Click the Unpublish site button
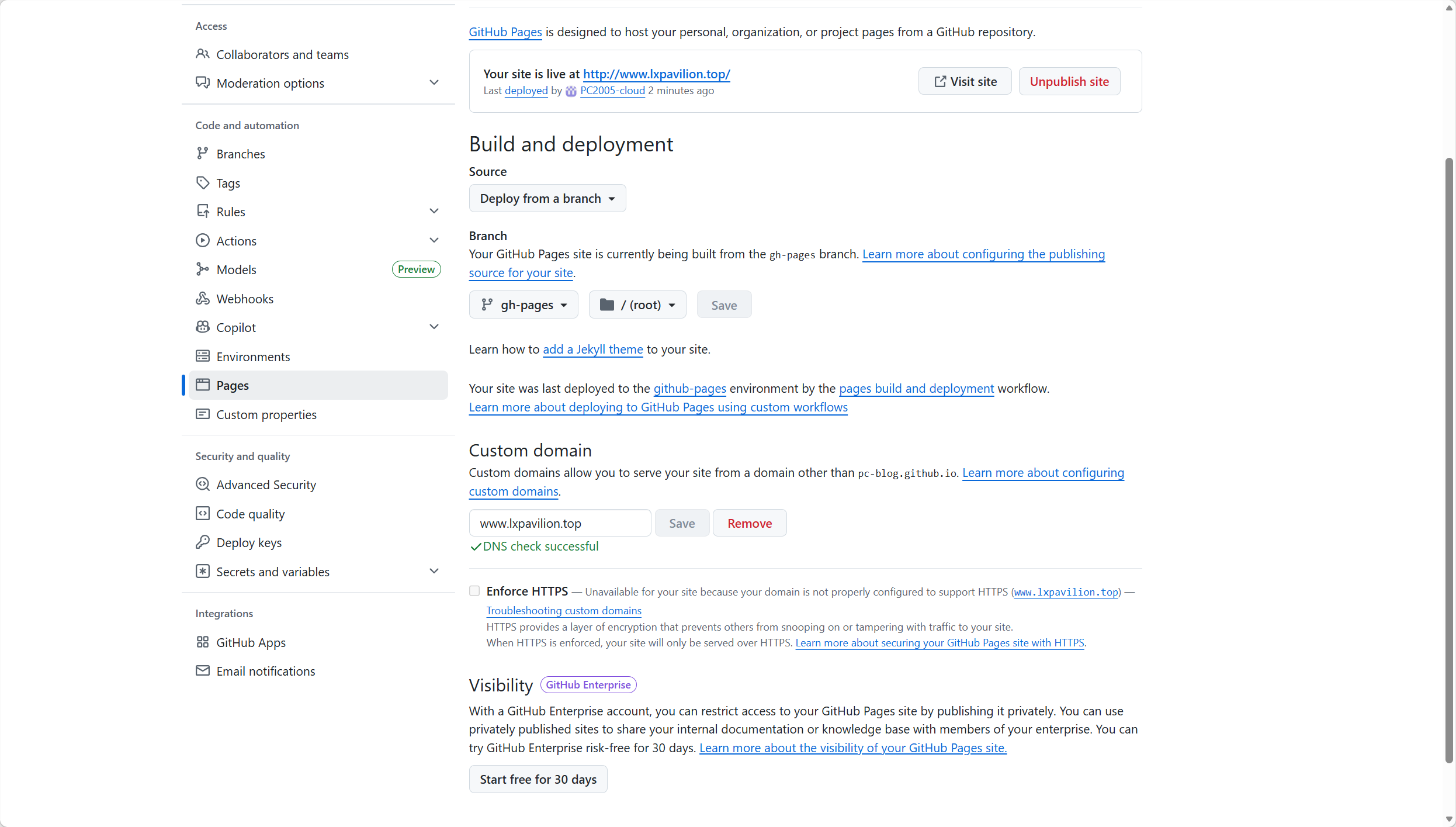 (x=1069, y=82)
